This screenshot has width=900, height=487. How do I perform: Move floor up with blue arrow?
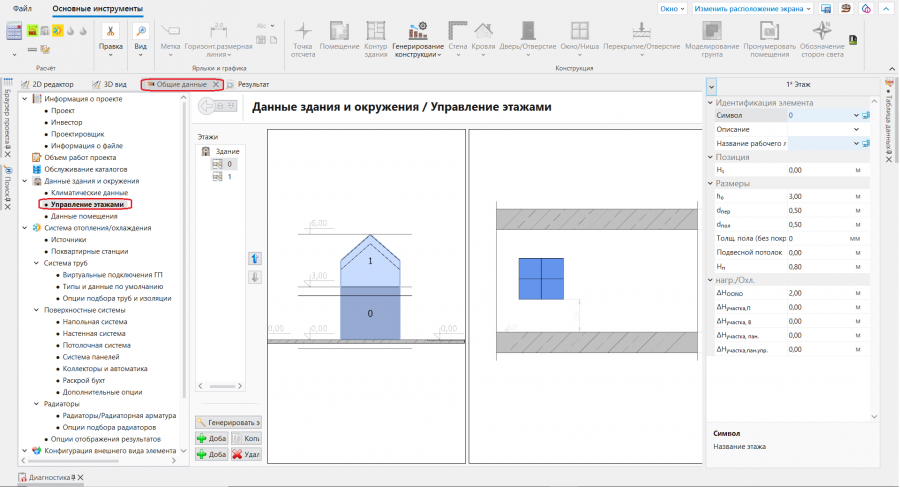pos(254,258)
